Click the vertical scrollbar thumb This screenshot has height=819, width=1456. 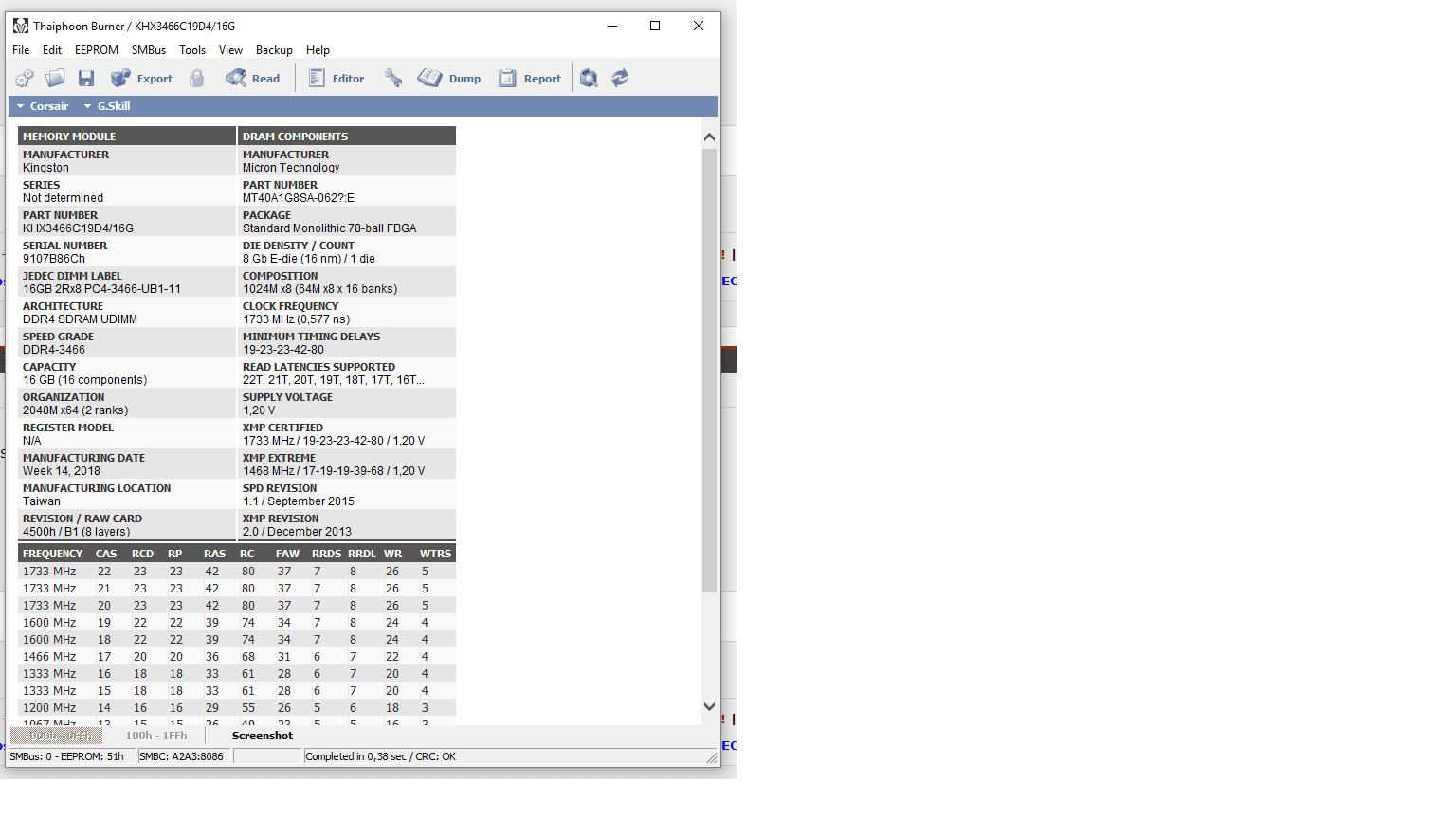click(x=709, y=370)
